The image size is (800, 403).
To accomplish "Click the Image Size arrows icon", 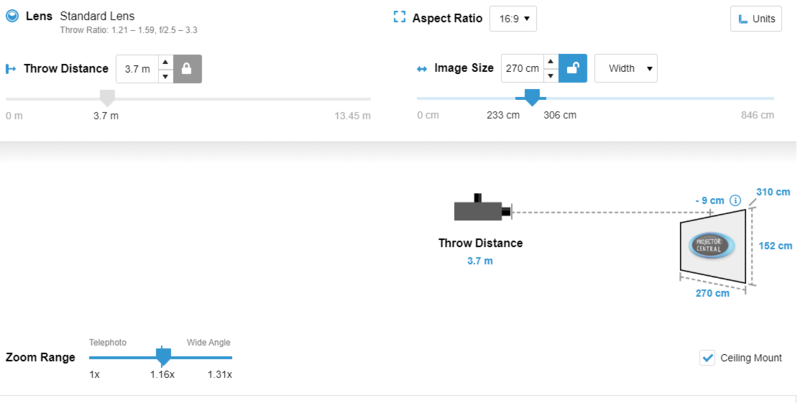I will click(x=422, y=69).
